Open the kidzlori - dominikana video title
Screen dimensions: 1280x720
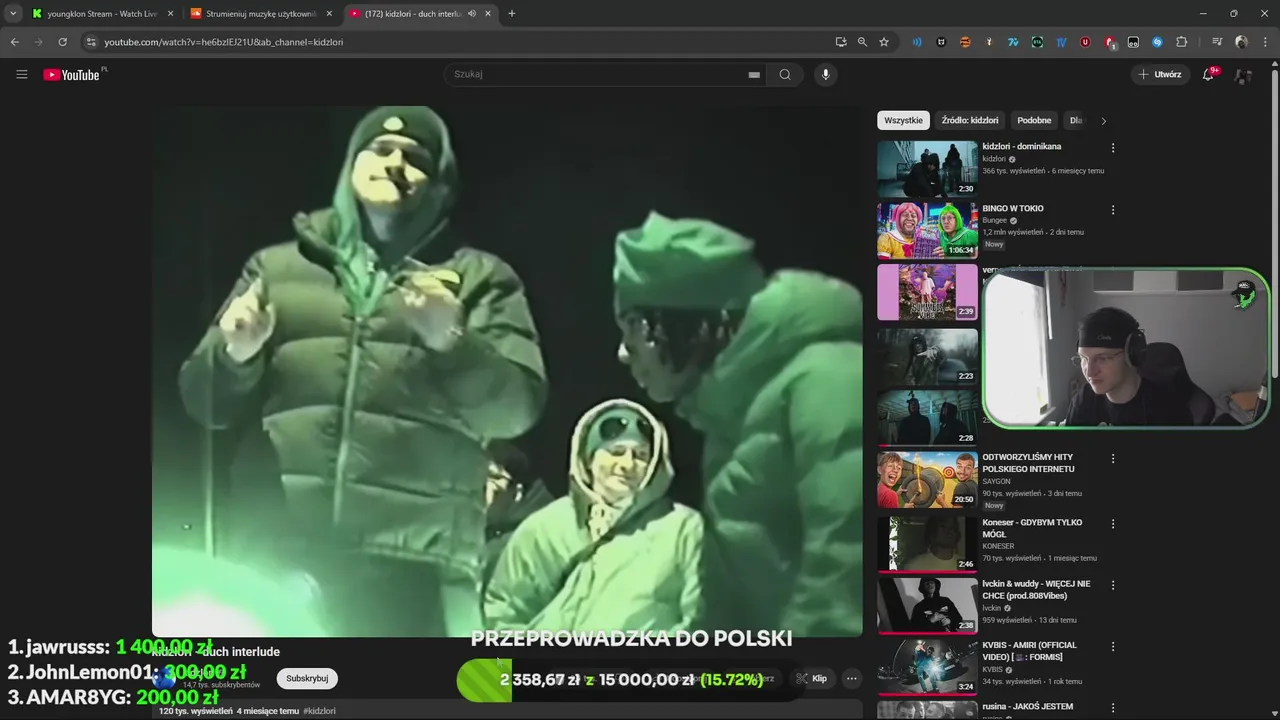(x=1021, y=146)
